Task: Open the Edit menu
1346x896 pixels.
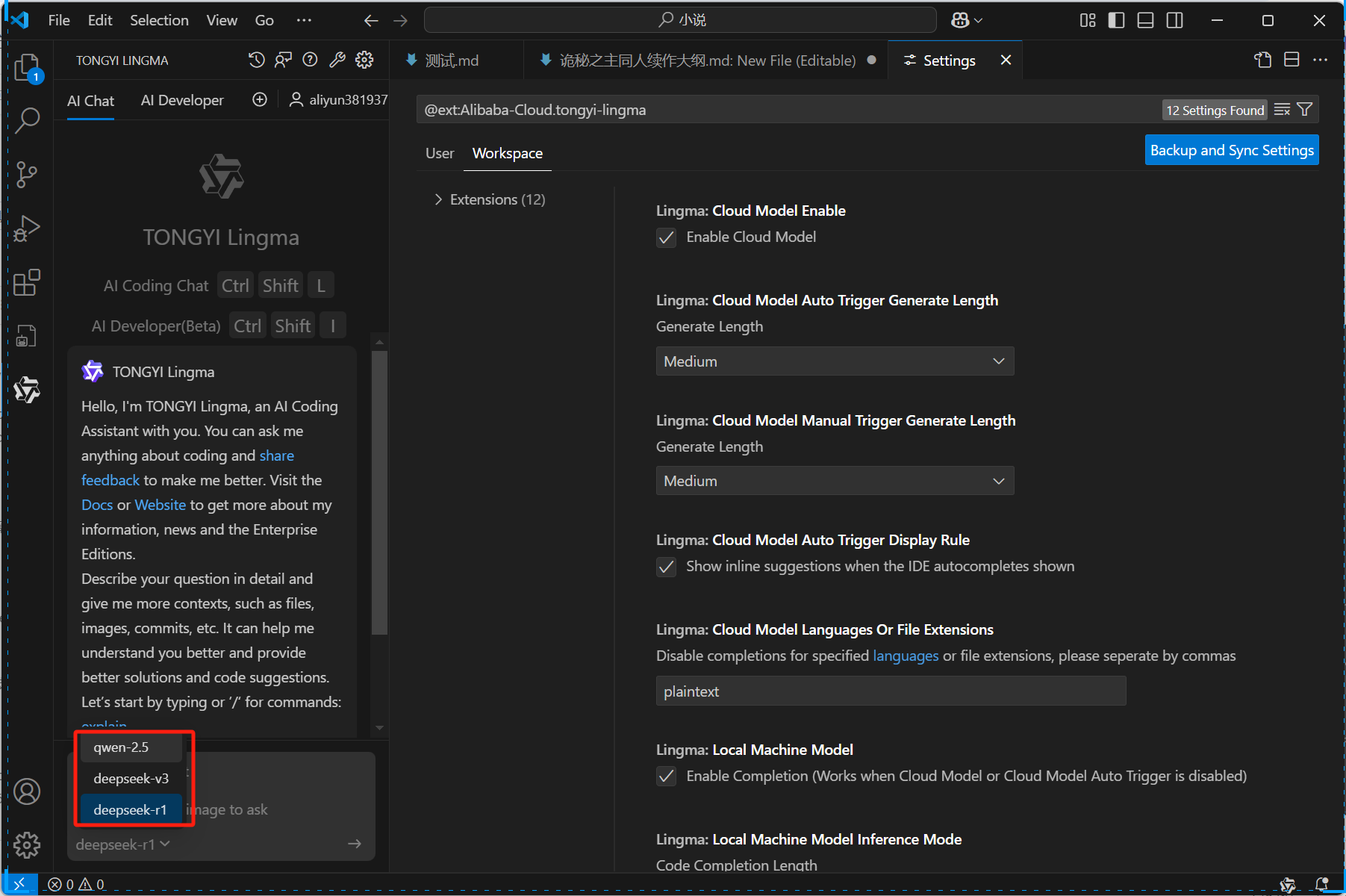Action: (100, 21)
